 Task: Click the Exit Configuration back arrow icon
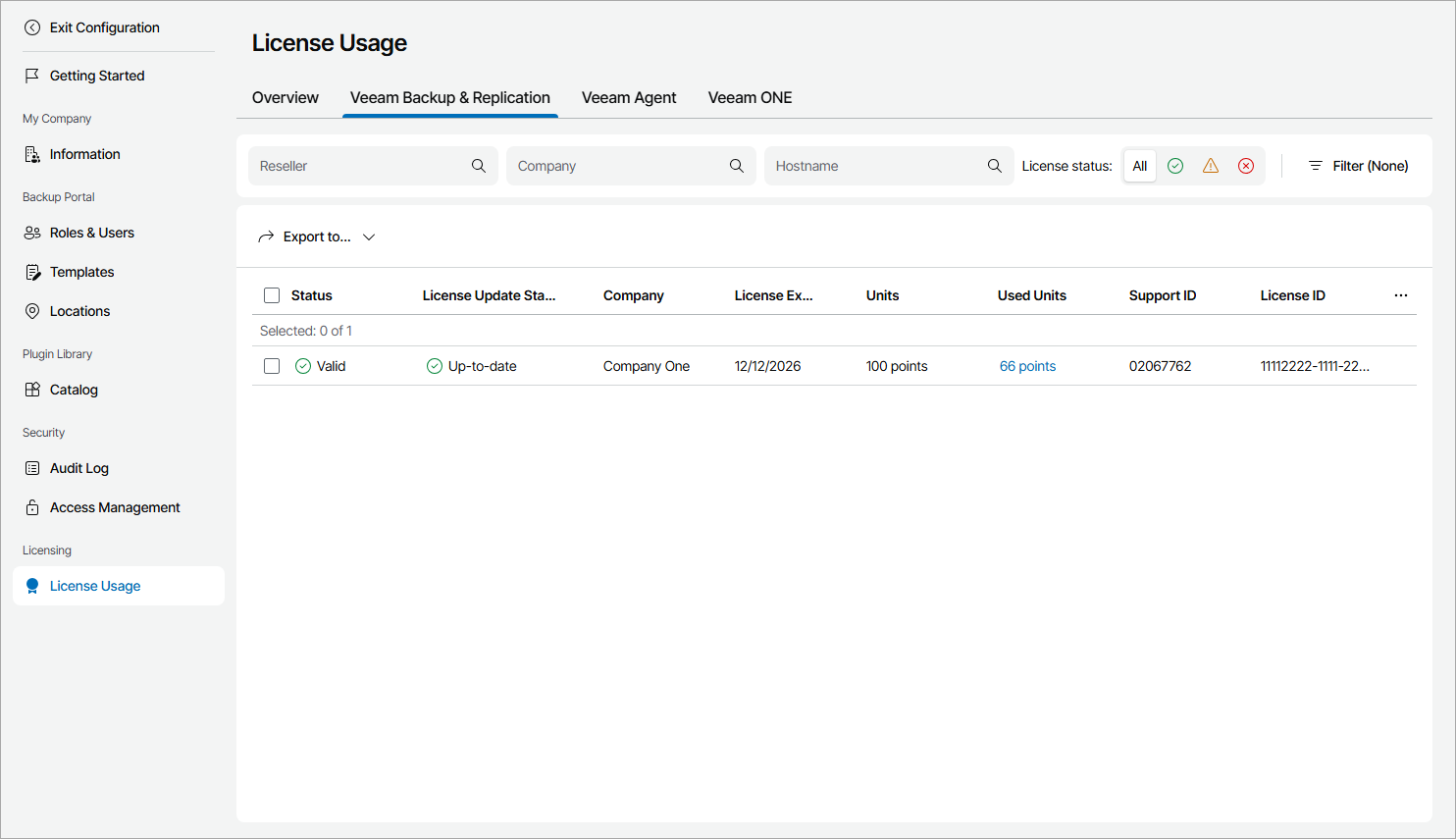(32, 27)
